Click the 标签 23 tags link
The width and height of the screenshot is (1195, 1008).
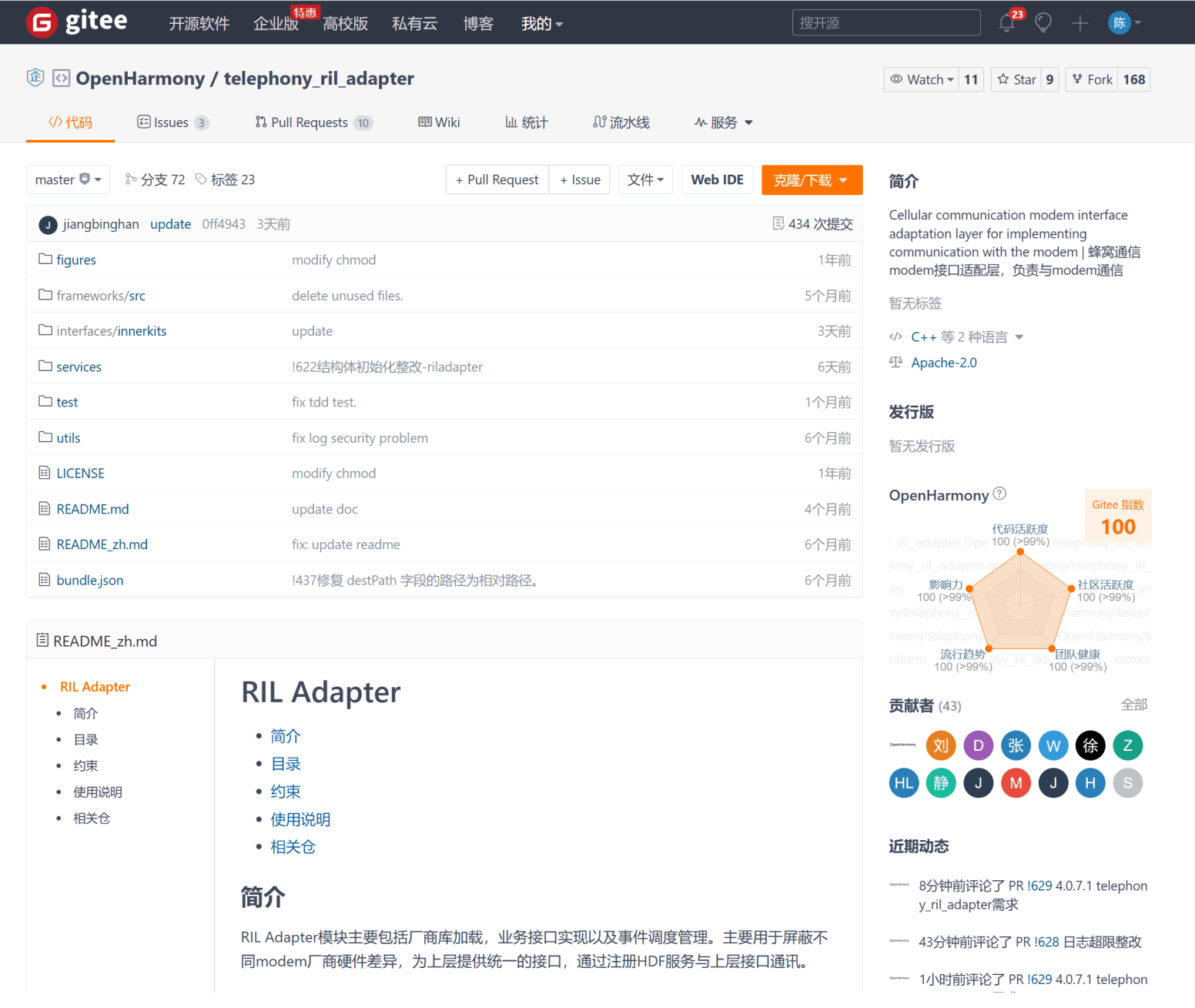click(x=225, y=179)
